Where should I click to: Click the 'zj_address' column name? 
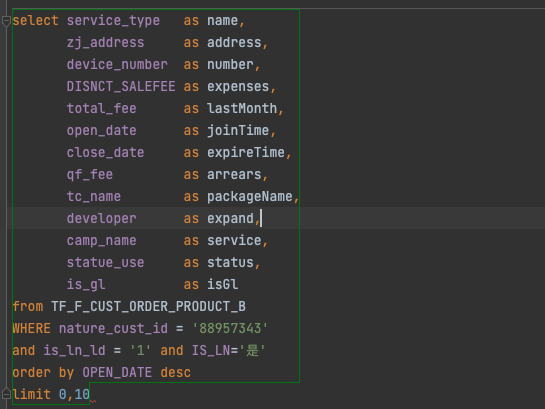pyautogui.click(x=105, y=43)
